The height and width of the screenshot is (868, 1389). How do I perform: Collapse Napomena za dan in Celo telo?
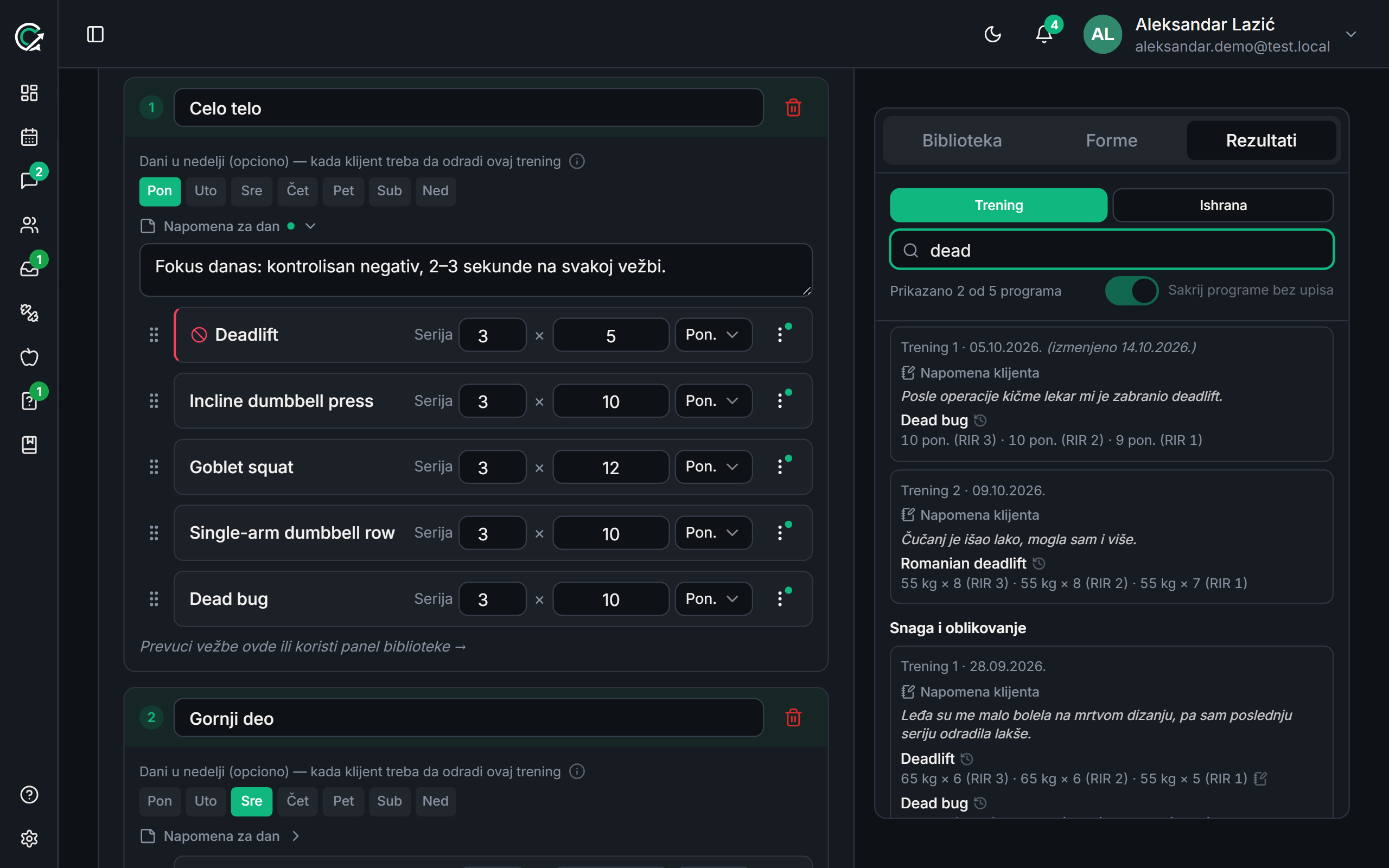(x=228, y=226)
